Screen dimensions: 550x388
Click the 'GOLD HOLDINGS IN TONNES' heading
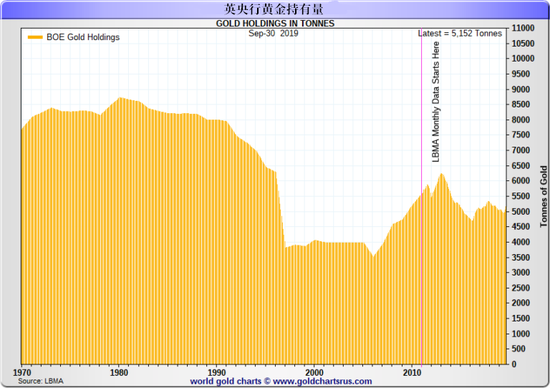tap(275, 24)
